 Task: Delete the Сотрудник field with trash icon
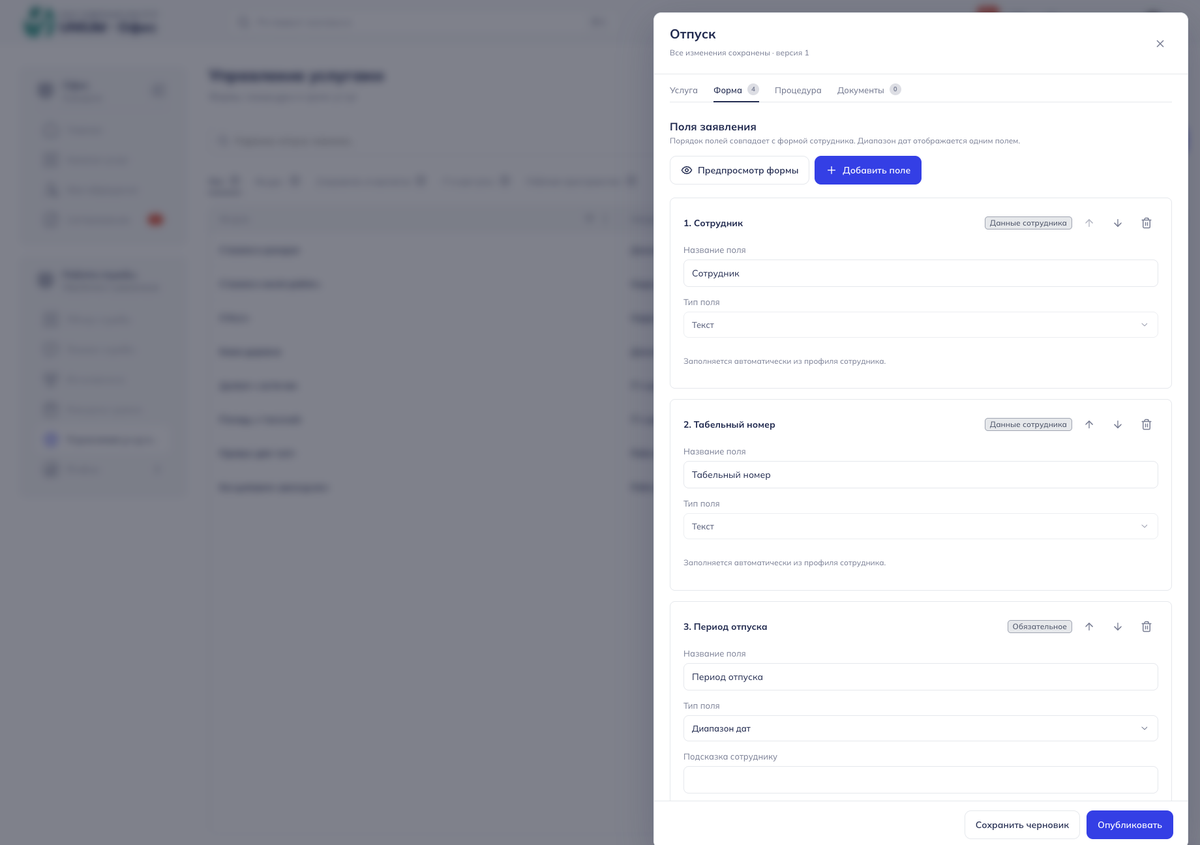pyautogui.click(x=1146, y=223)
